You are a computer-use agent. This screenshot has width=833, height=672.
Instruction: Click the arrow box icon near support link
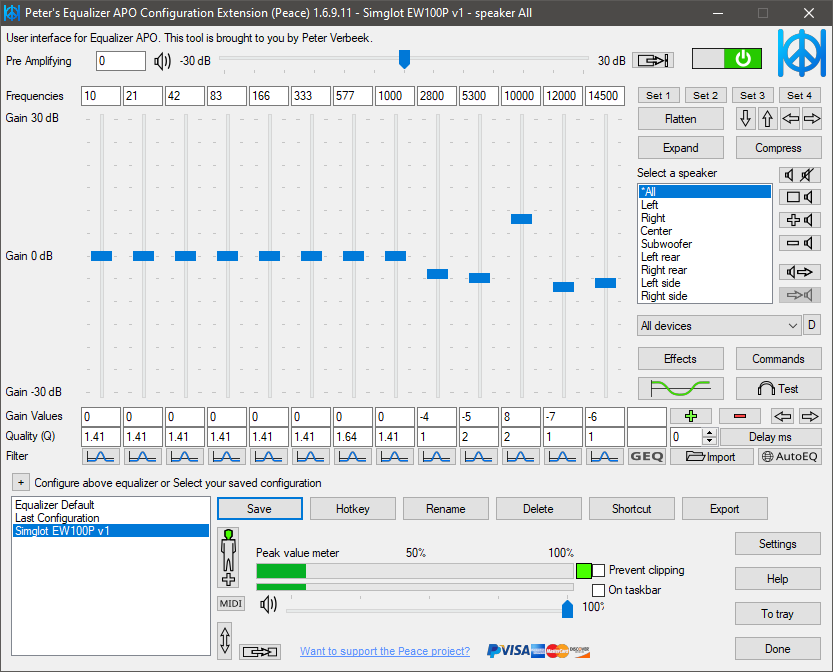pos(260,651)
